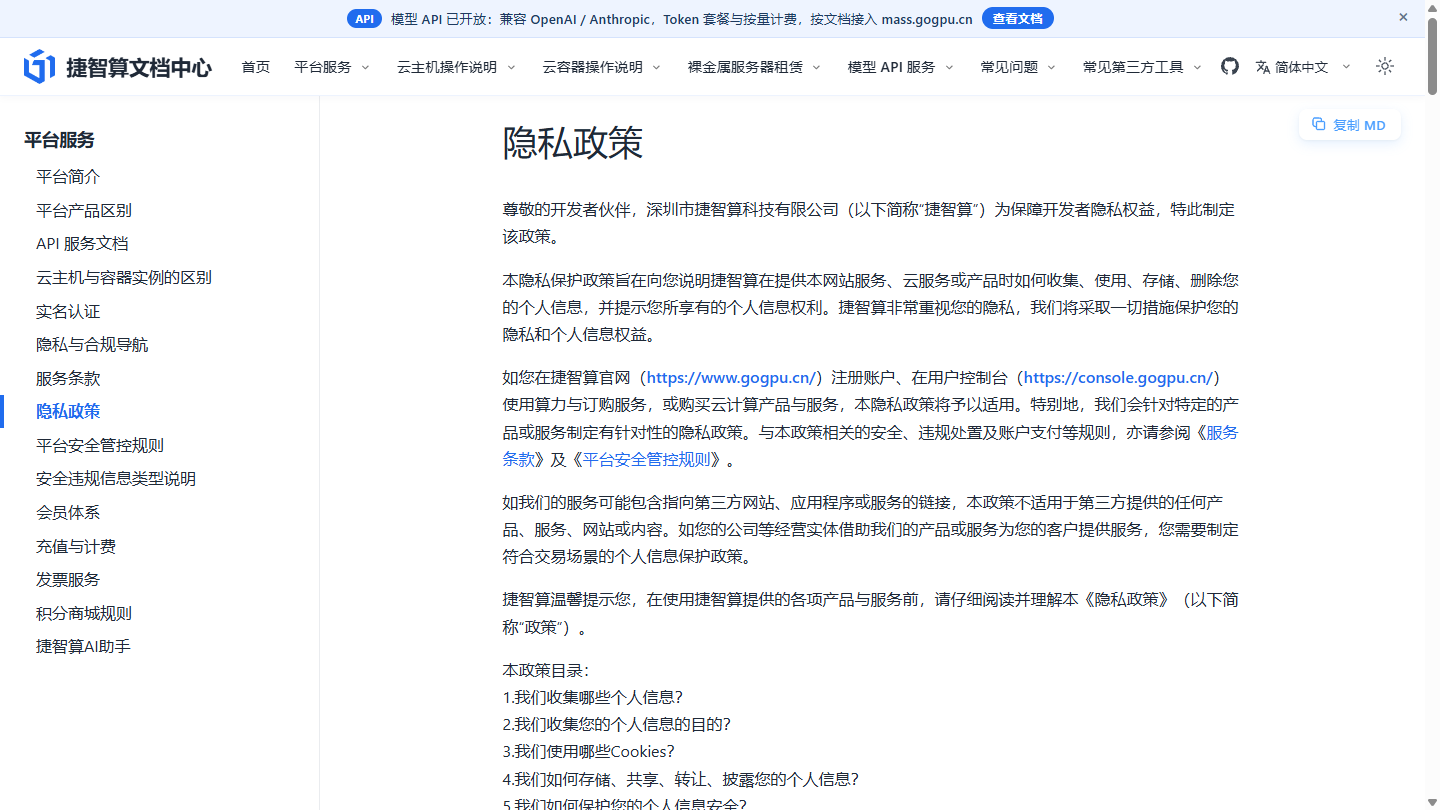Close the top announcement banner

(x=1403, y=17)
